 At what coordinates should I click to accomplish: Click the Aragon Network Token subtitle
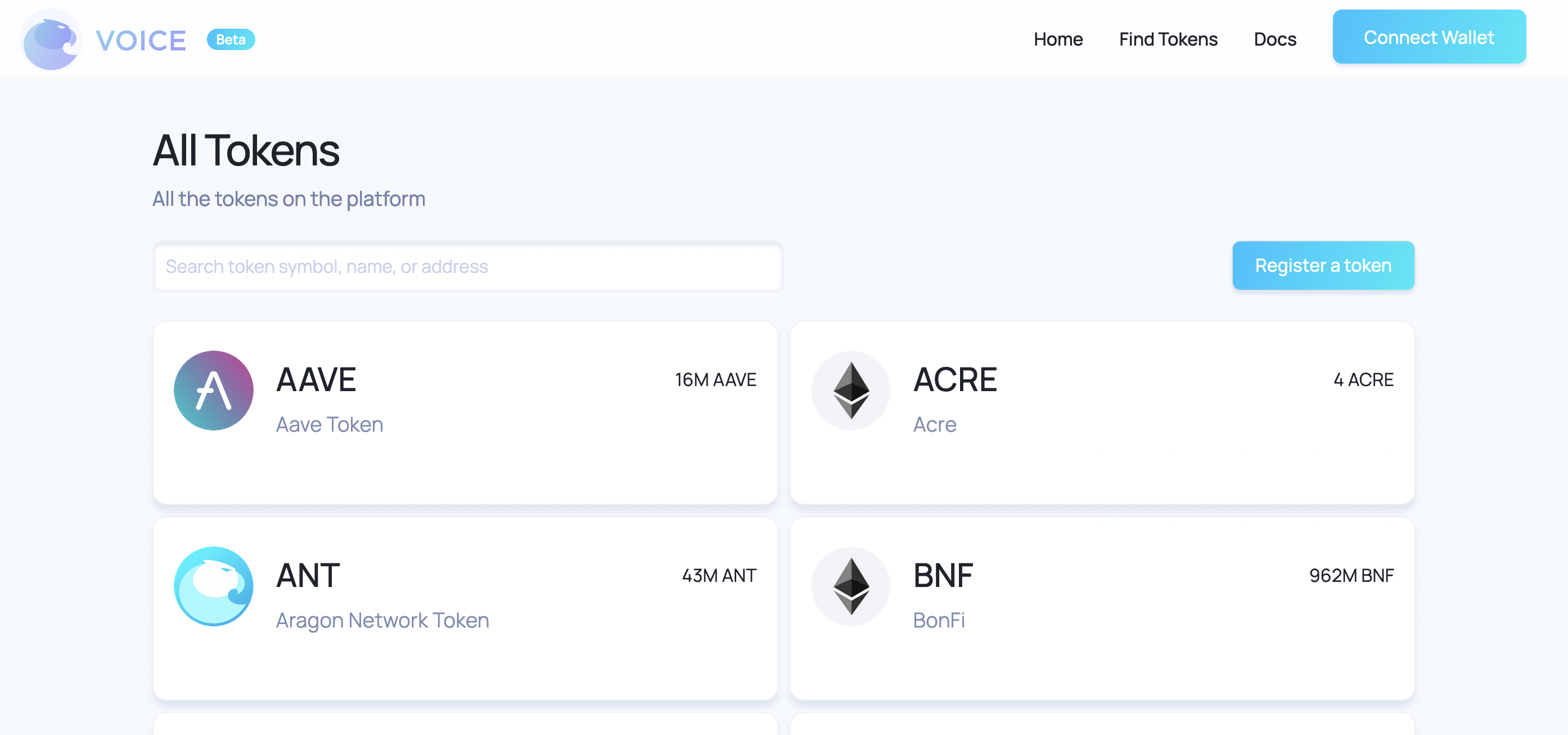point(382,620)
